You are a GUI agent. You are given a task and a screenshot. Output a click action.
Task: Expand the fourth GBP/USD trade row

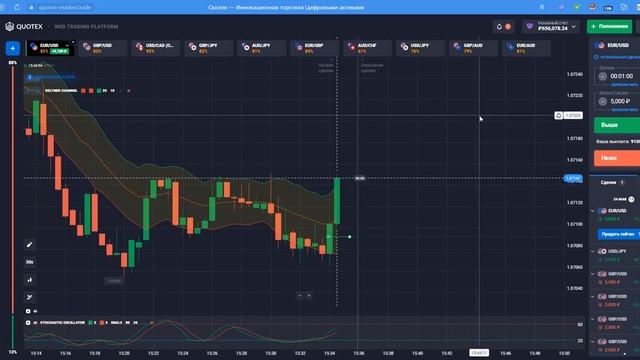pyautogui.click(x=593, y=342)
